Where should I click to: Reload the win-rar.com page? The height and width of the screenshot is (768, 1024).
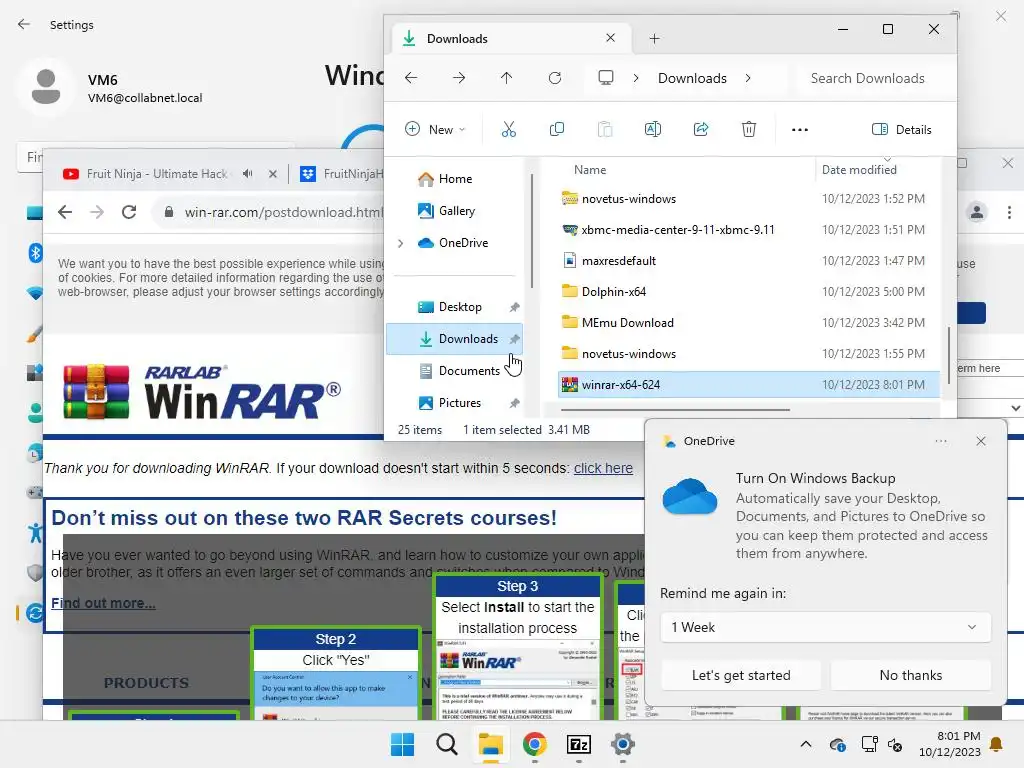[129, 212]
